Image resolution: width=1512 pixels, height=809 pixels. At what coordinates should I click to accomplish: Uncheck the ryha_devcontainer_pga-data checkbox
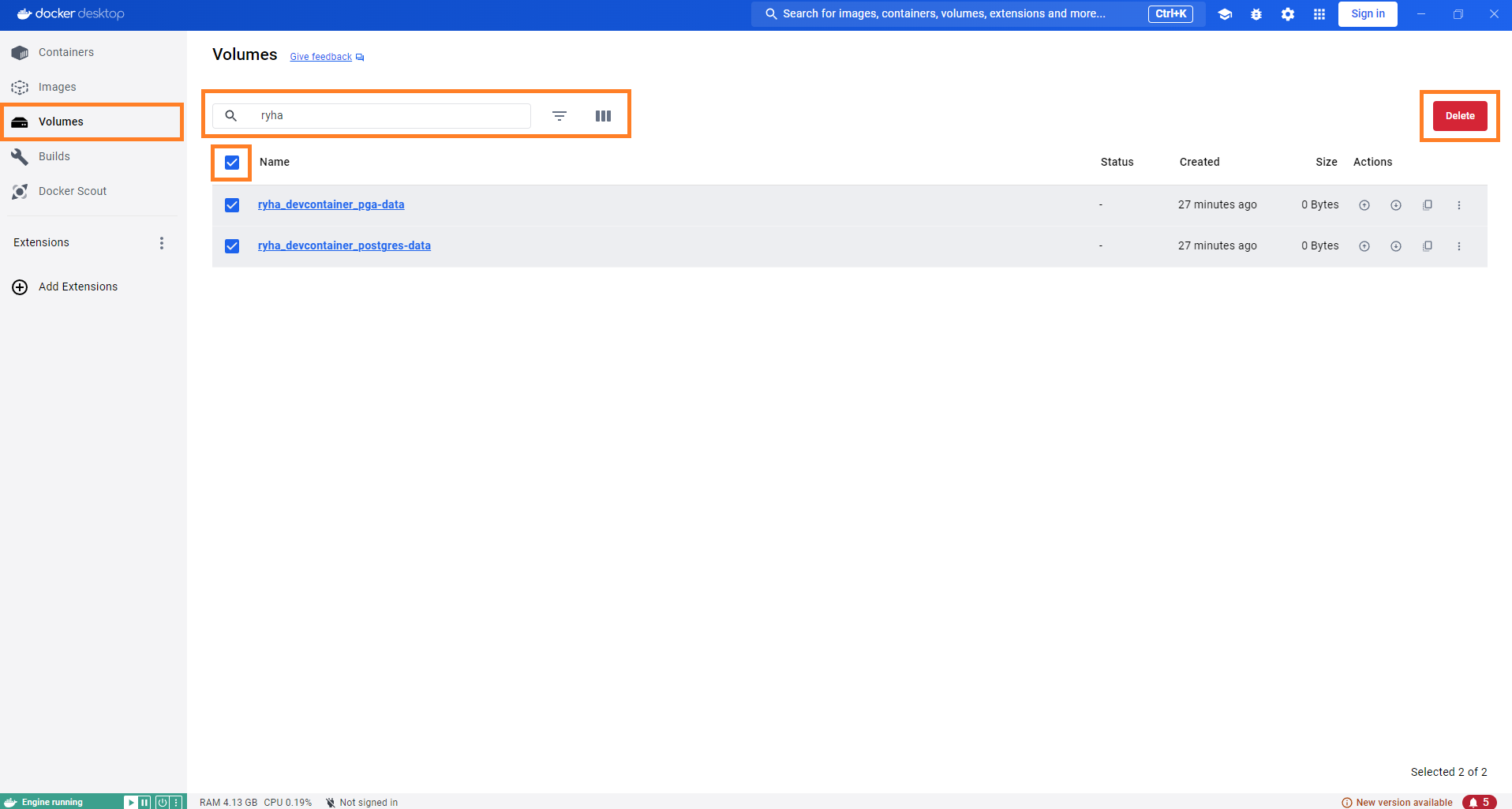pyautogui.click(x=232, y=205)
